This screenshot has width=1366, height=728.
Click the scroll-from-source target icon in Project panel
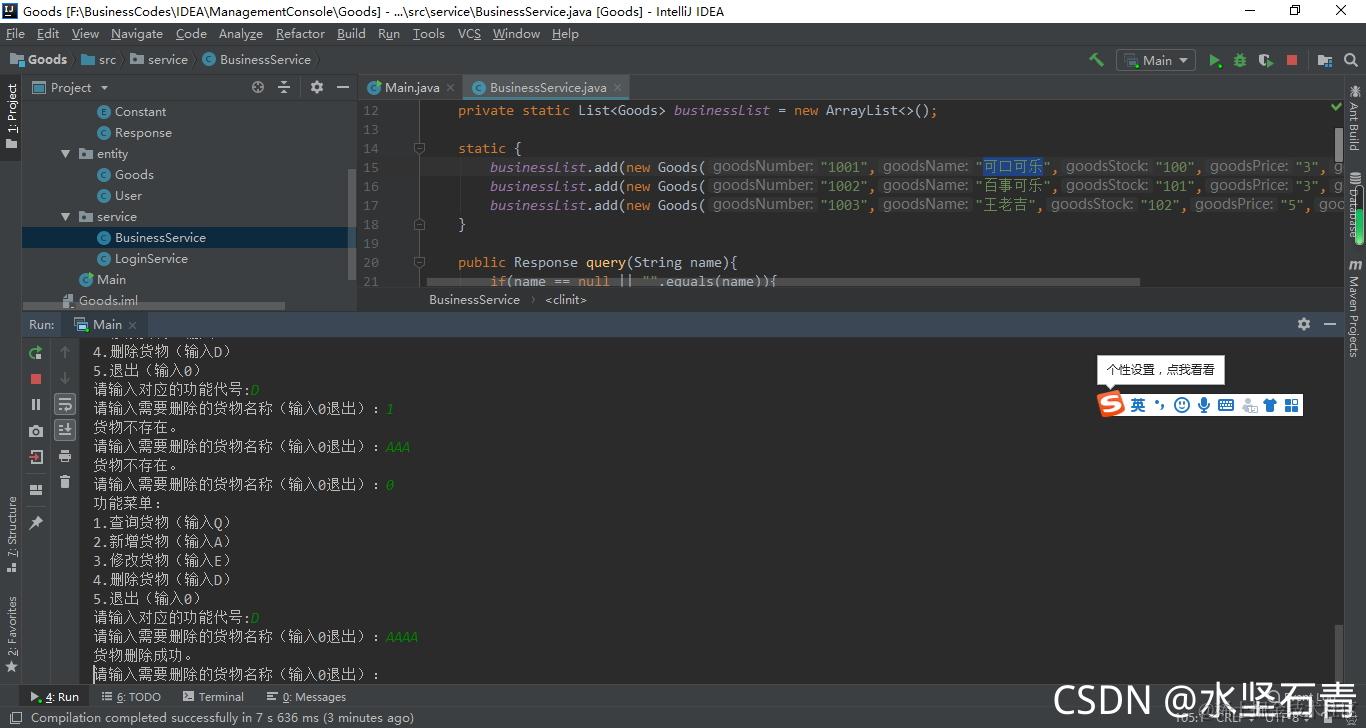pyautogui.click(x=258, y=88)
